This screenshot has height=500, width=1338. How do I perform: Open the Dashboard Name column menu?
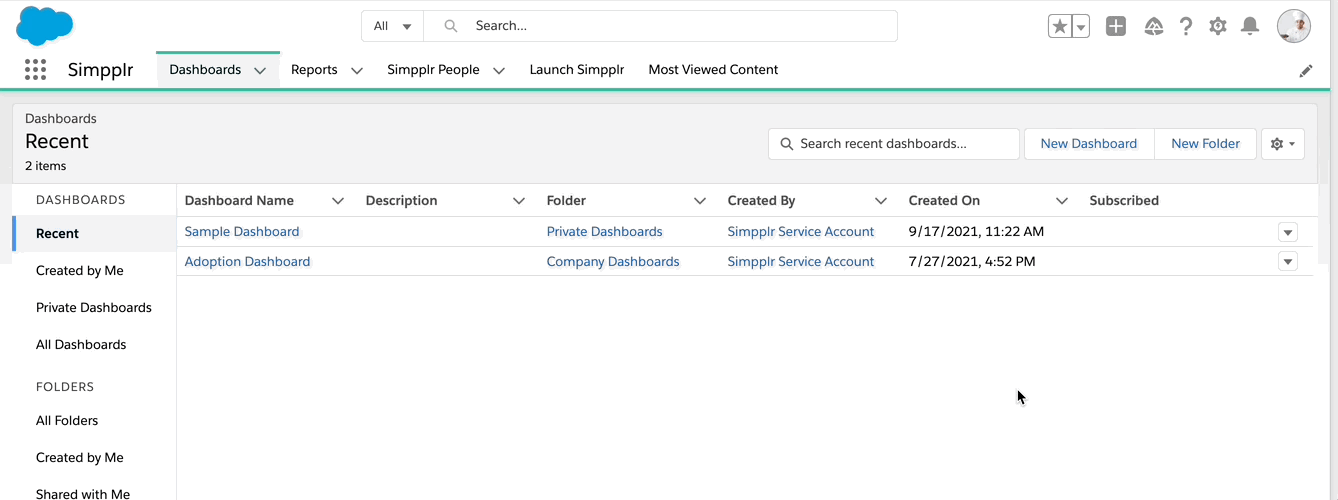(x=338, y=201)
